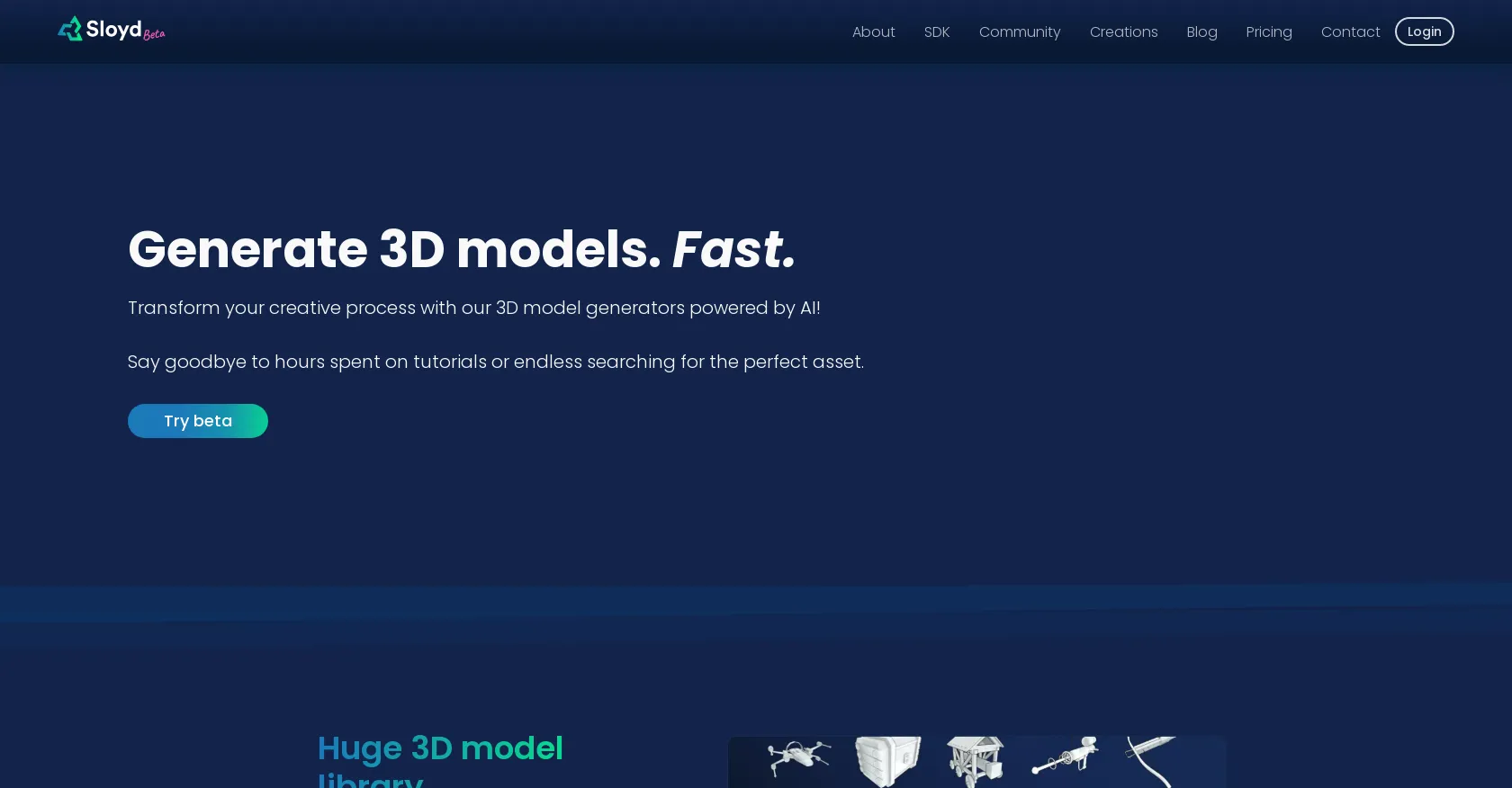
Task: Click the pink Beta label beside the logo
Action: 154,35
